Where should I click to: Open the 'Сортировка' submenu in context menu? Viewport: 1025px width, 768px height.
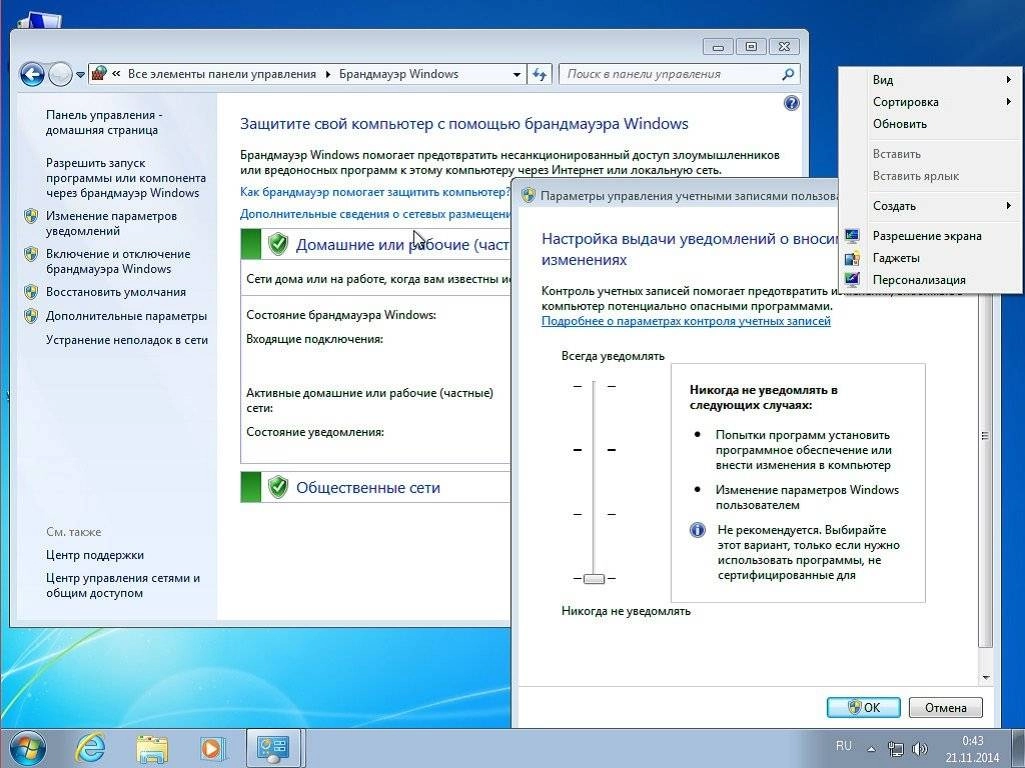(x=930, y=102)
